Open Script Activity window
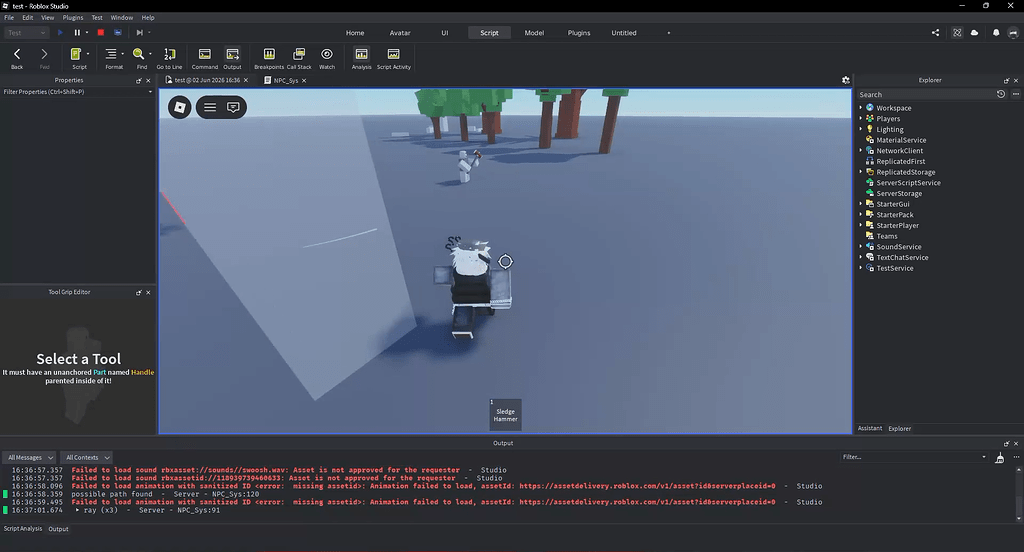This screenshot has width=1024, height=552. pyautogui.click(x=394, y=57)
